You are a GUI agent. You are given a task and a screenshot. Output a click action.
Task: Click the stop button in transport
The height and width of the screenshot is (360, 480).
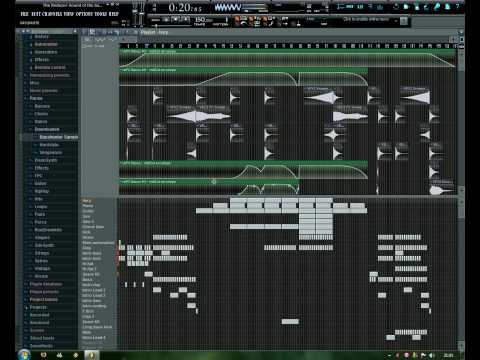pos(175,20)
